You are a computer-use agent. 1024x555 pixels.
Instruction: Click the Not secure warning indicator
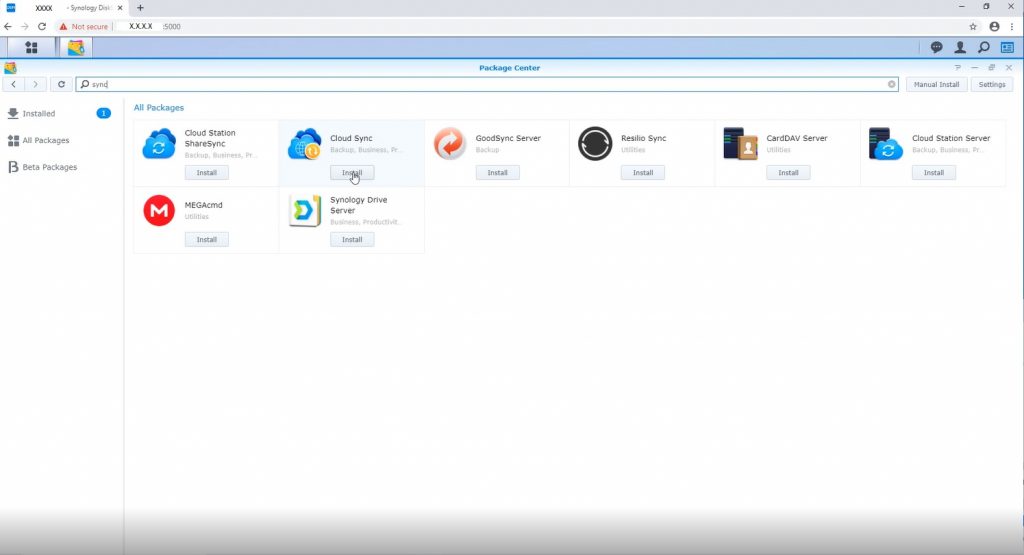[84, 27]
